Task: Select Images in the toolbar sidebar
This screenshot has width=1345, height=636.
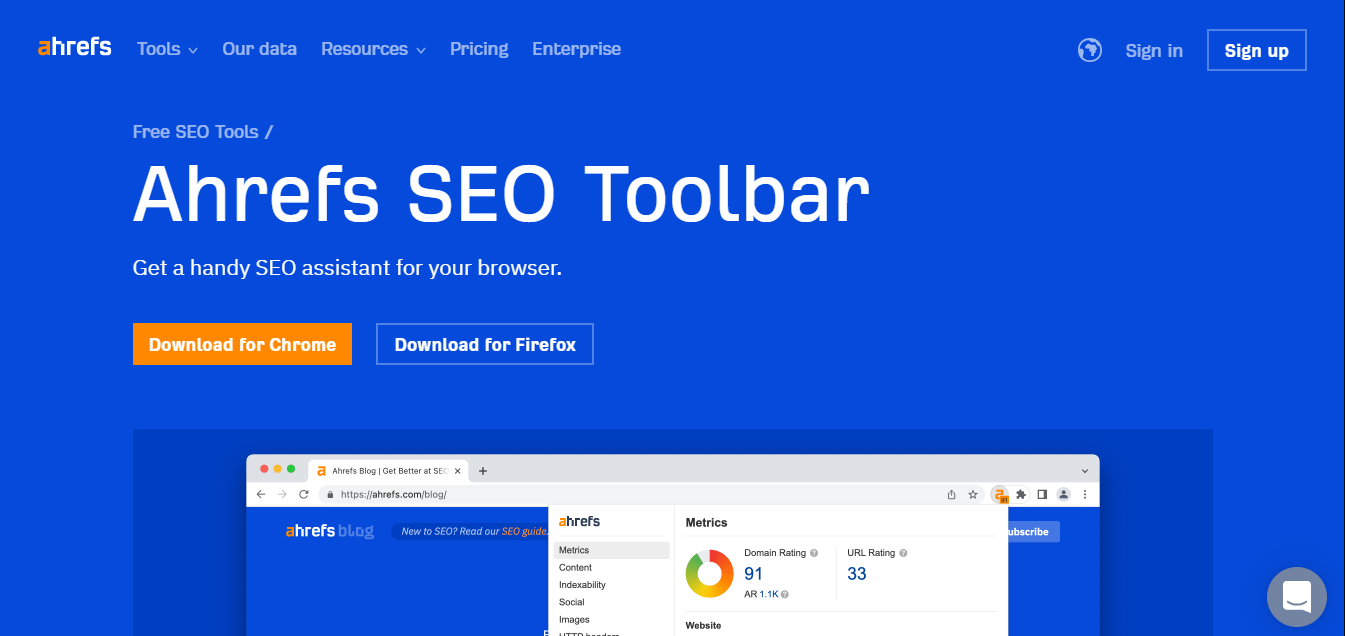Action: pyautogui.click(x=574, y=620)
